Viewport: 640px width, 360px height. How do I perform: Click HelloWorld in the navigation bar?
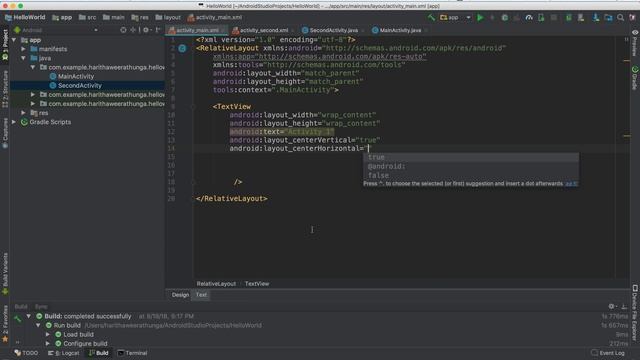[25, 18]
